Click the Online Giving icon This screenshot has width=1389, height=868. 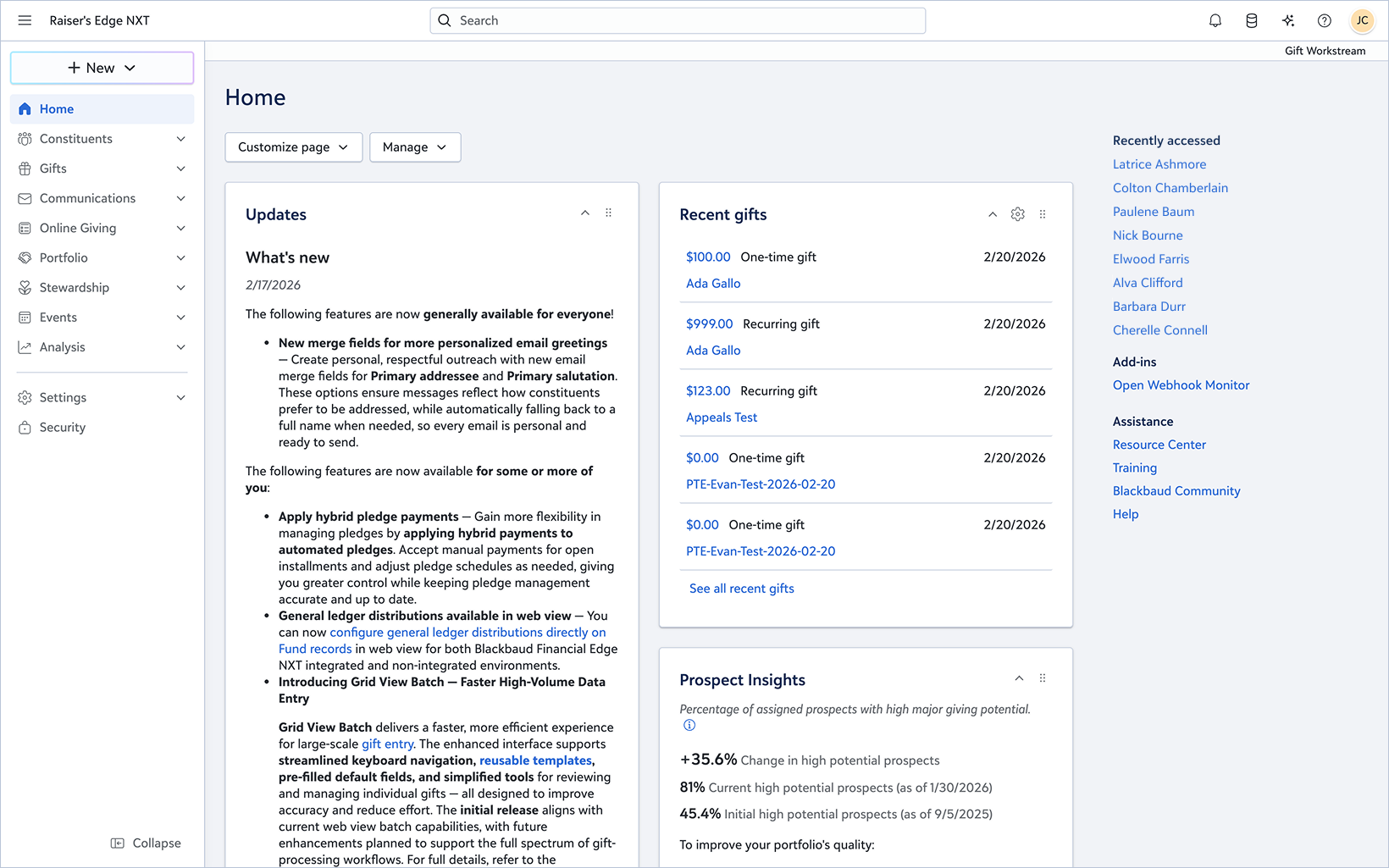point(25,228)
